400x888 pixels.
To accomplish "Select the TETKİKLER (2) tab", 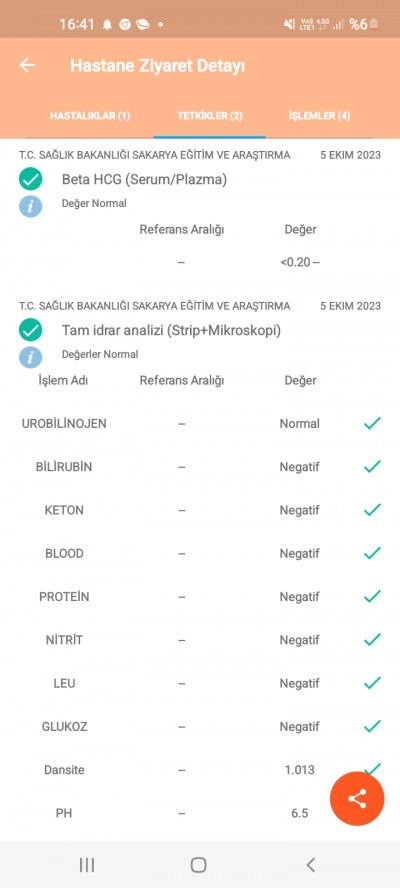I will click(210, 116).
